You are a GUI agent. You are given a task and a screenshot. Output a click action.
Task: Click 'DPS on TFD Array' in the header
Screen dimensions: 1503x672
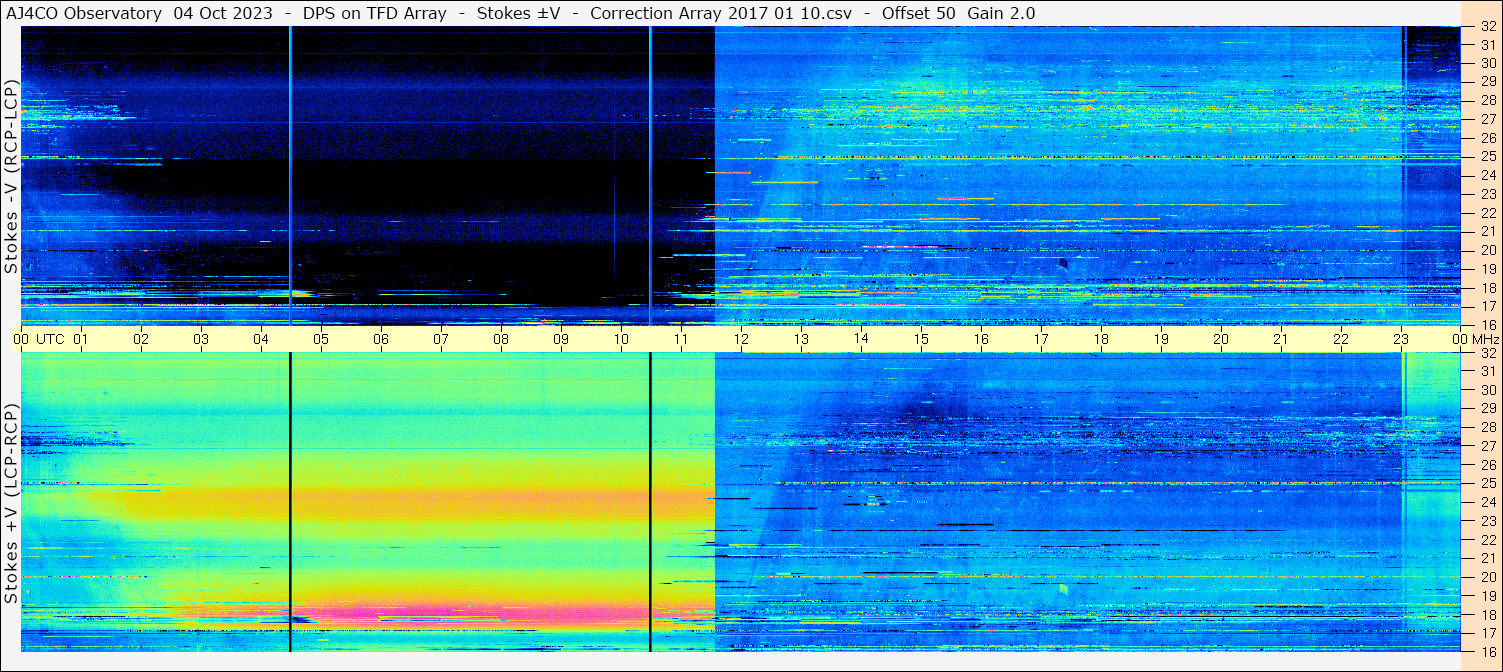[x=373, y=13]
